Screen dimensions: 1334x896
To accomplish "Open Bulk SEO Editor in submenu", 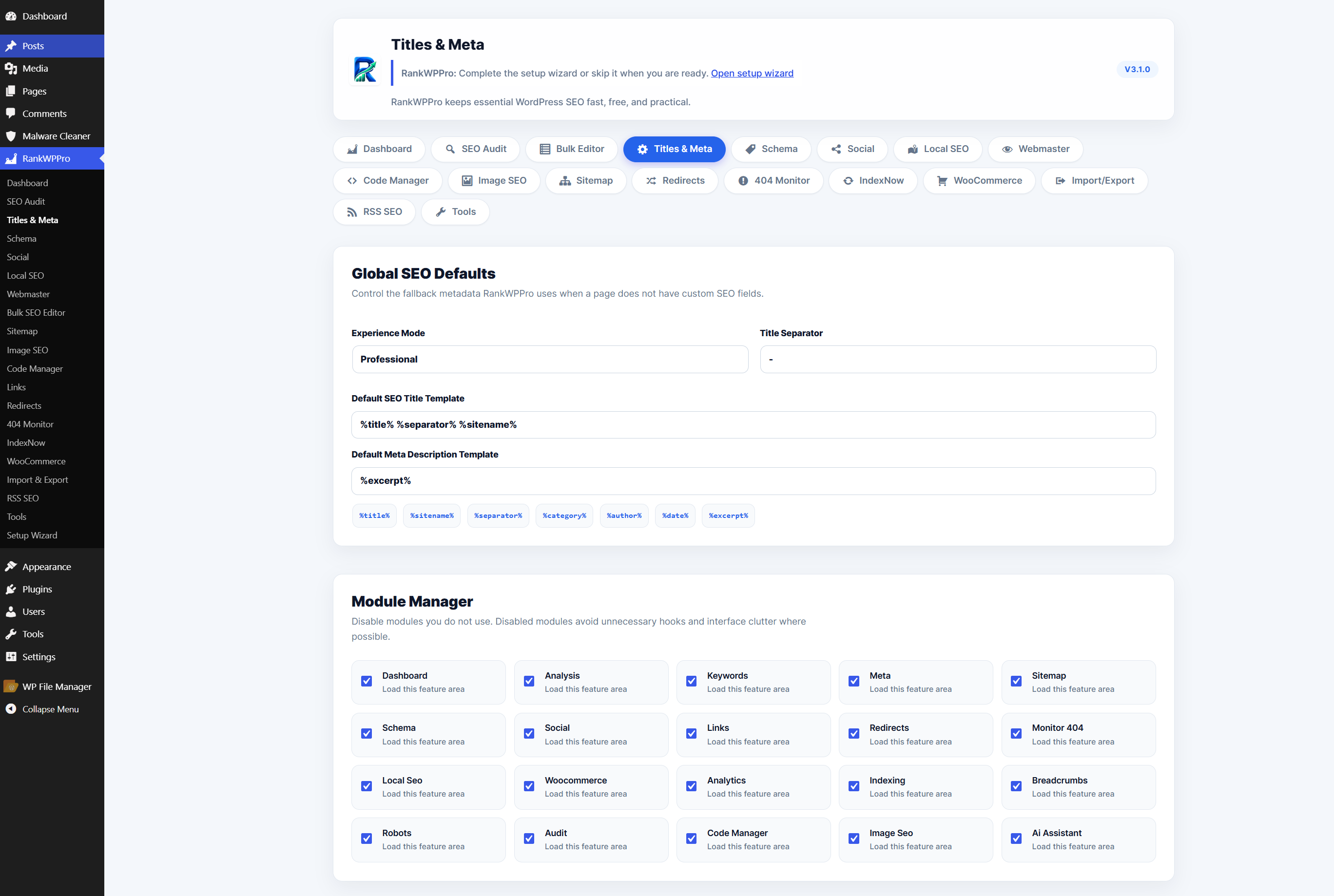I will tap(36, 313).
